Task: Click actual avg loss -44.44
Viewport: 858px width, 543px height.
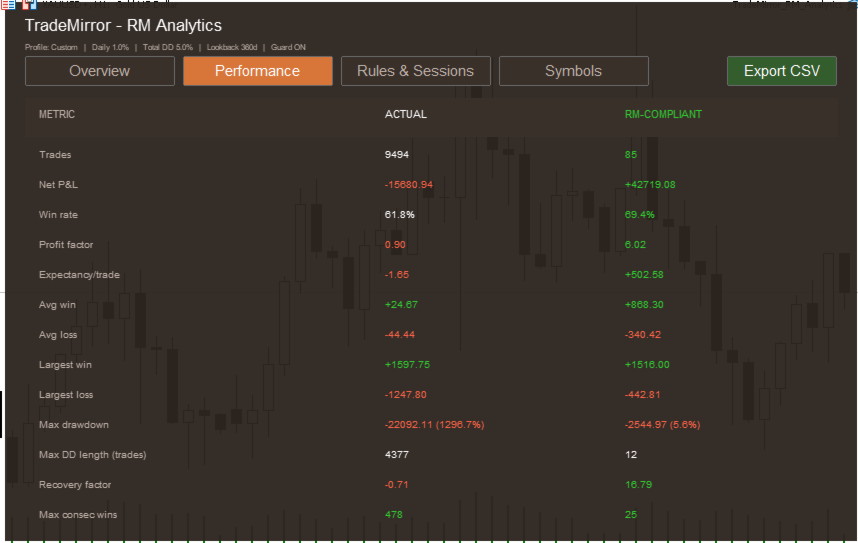Action: [399, 335]
